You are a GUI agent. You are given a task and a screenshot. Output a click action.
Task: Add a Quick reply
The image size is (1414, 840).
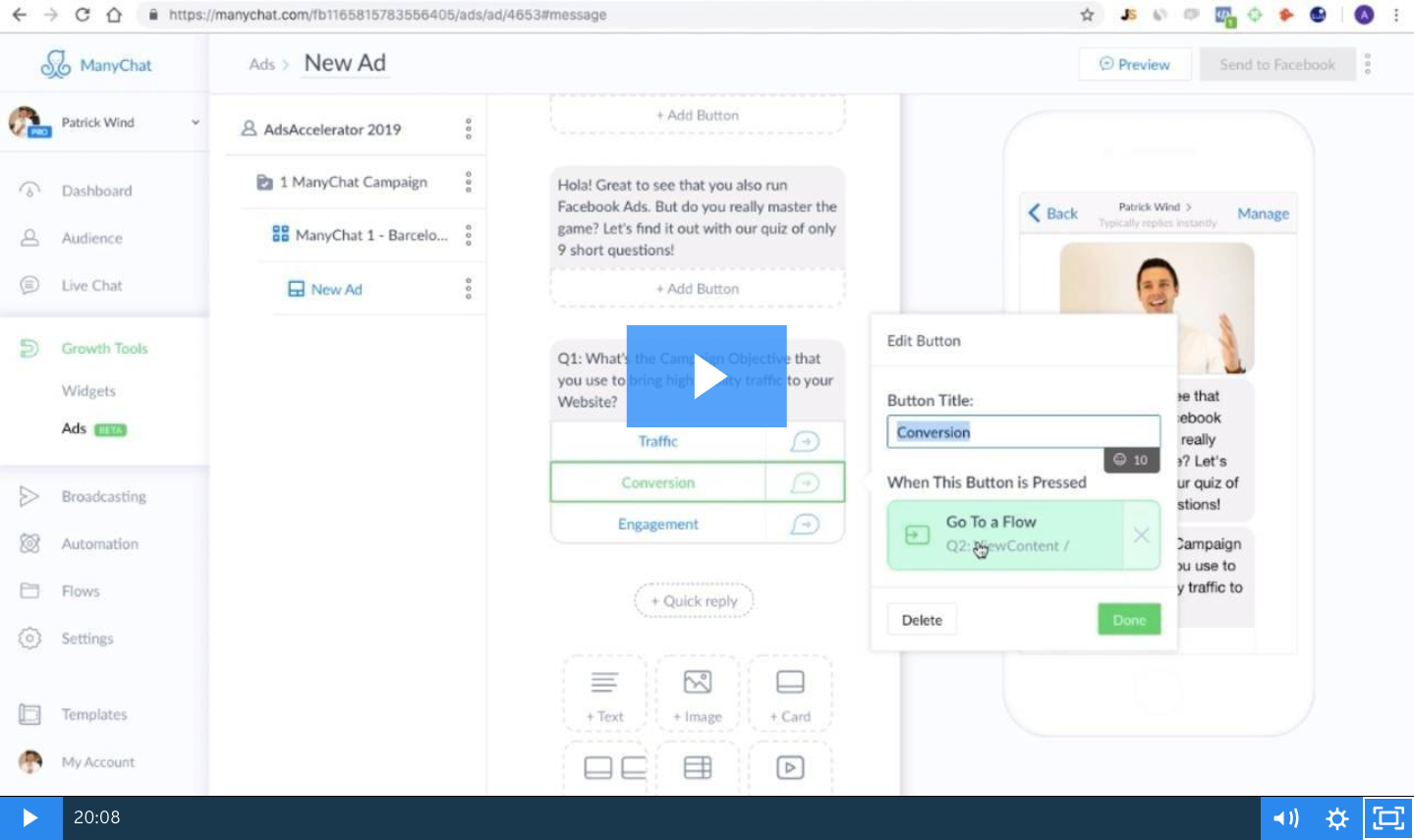click(694, 600)
